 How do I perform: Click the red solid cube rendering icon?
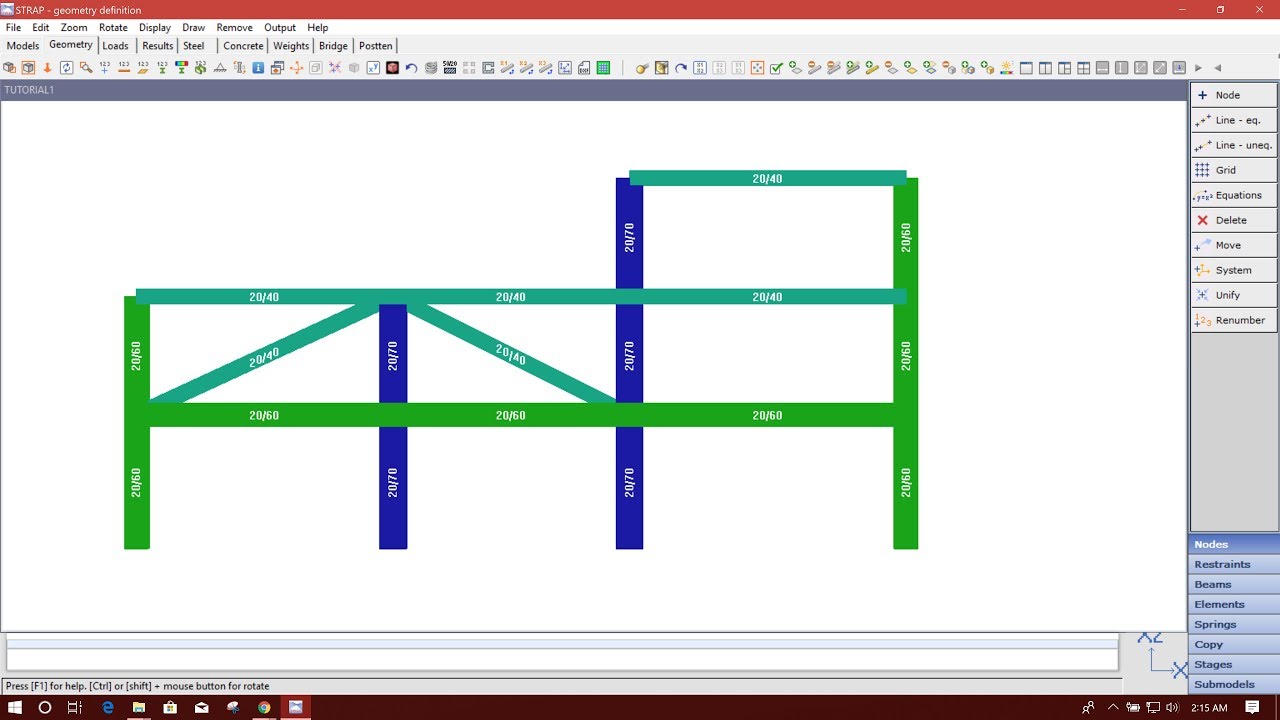[391, 67]
